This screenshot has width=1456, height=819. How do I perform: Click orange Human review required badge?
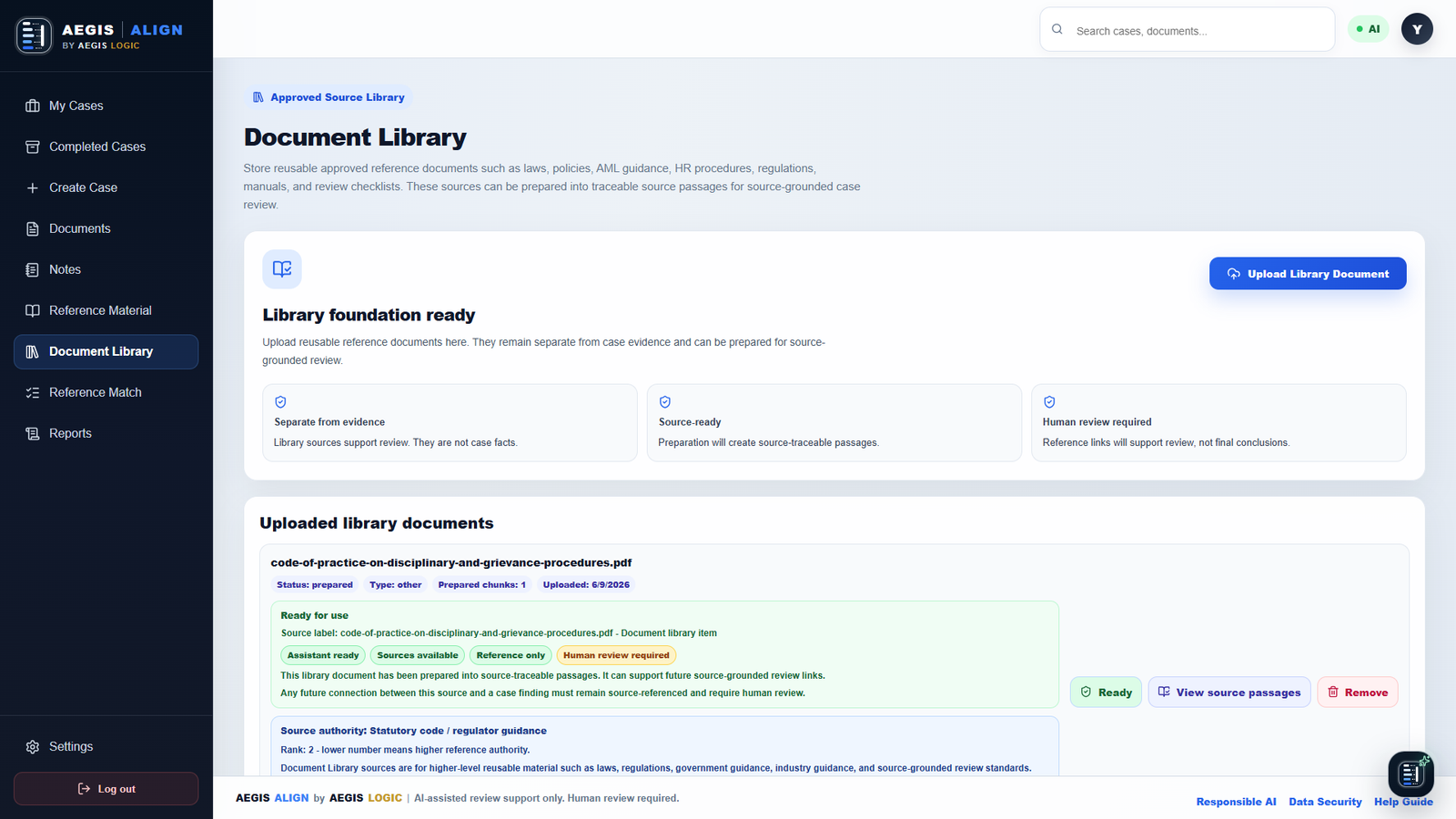pos(616,655)
